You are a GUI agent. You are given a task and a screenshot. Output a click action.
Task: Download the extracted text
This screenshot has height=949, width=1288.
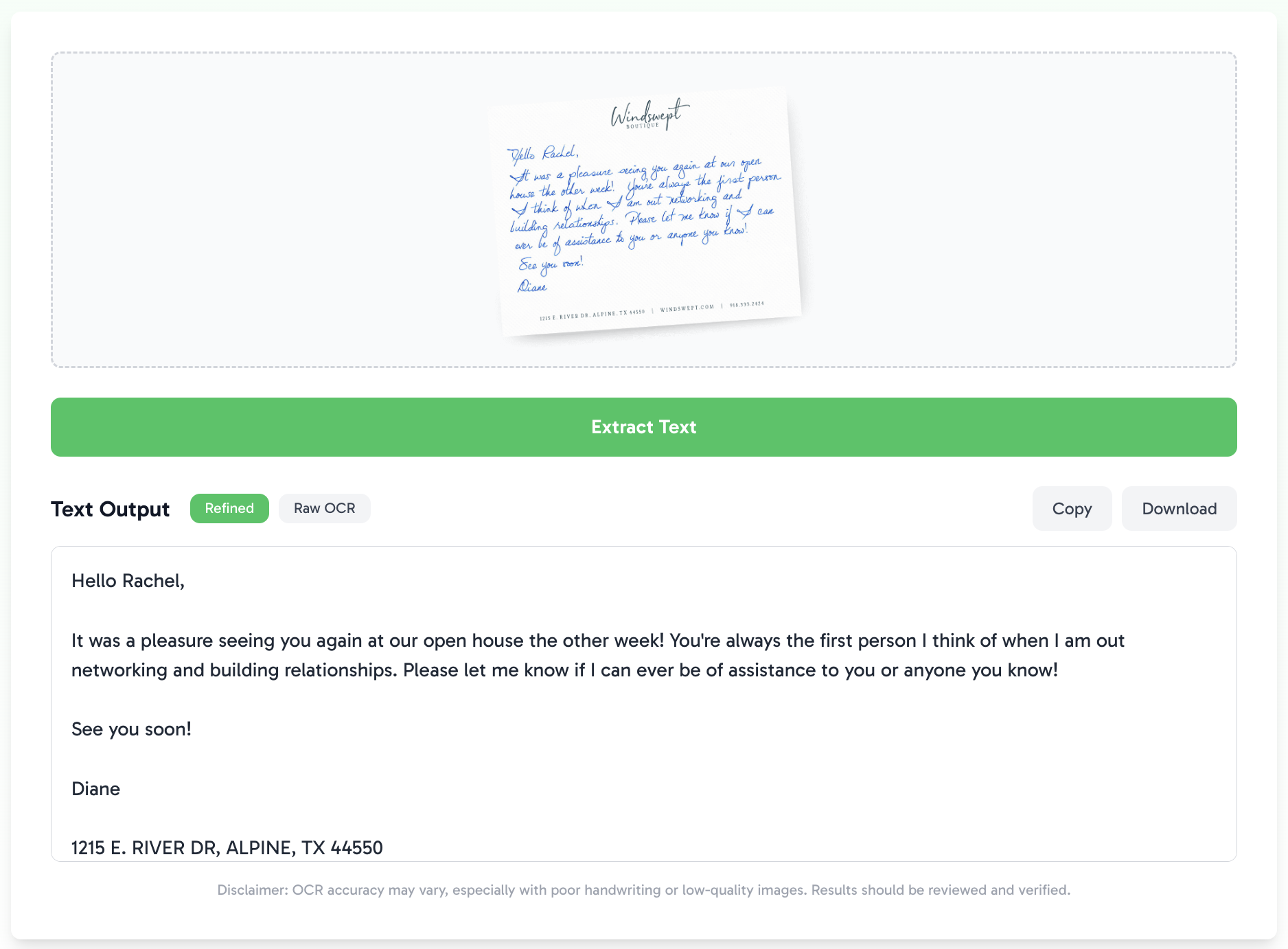(1179, 508)
